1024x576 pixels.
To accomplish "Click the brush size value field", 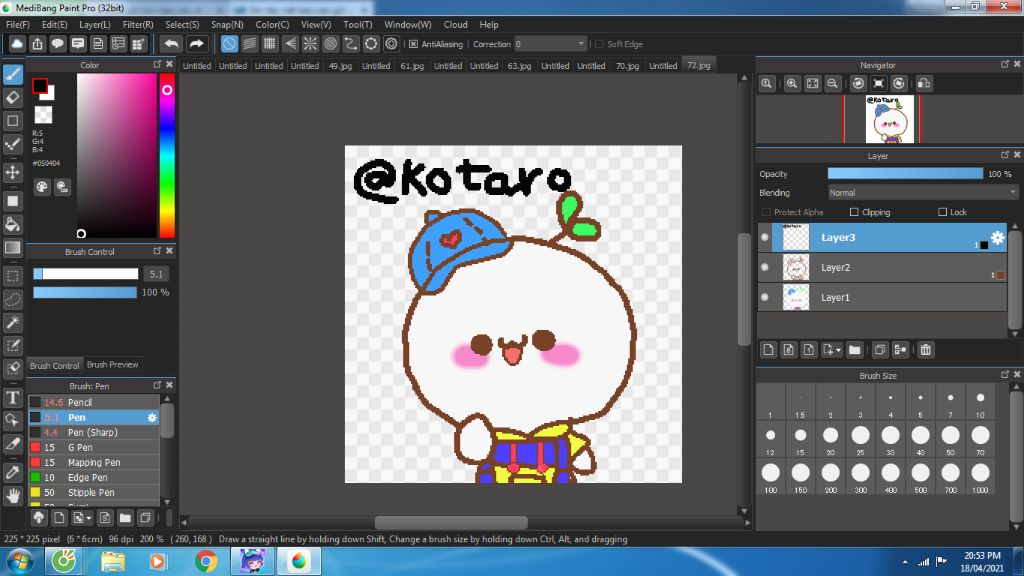I will 156,274.
